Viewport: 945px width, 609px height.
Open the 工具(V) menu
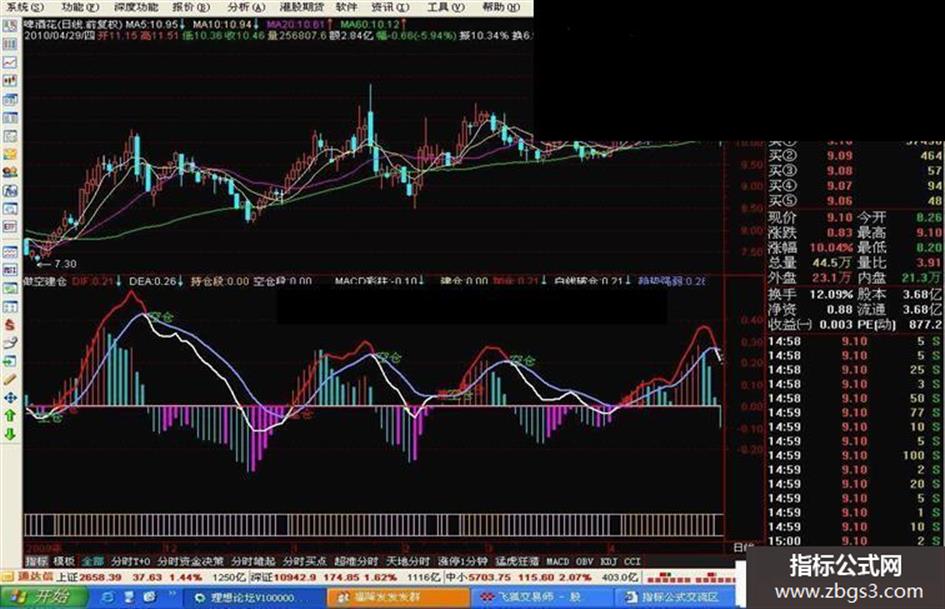(x=445, y=7)
